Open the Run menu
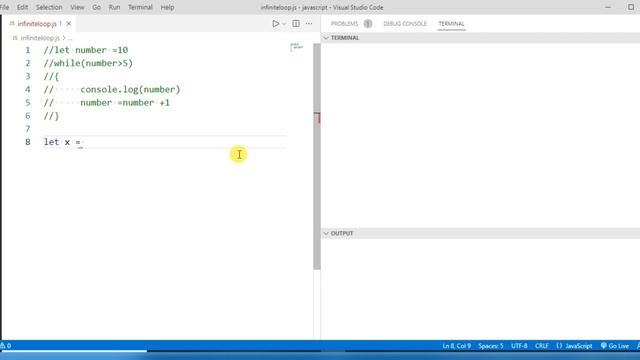This screenshot has height=360, width=640. point(114,7)
